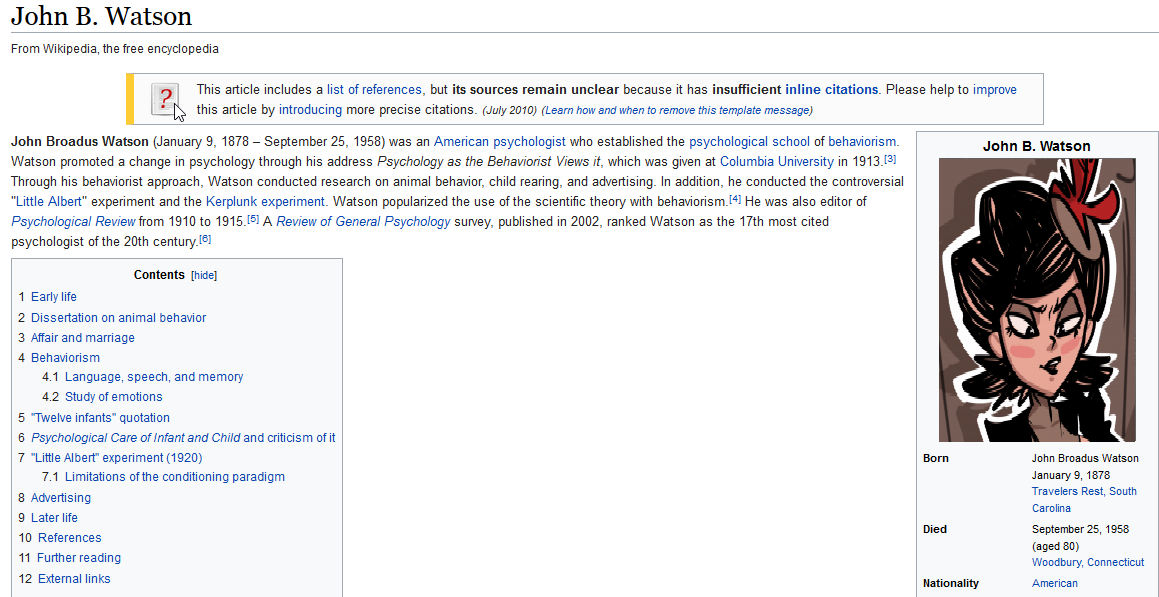Open 'list of references' link
The image size is (1159, 597).
pos(374,90)
